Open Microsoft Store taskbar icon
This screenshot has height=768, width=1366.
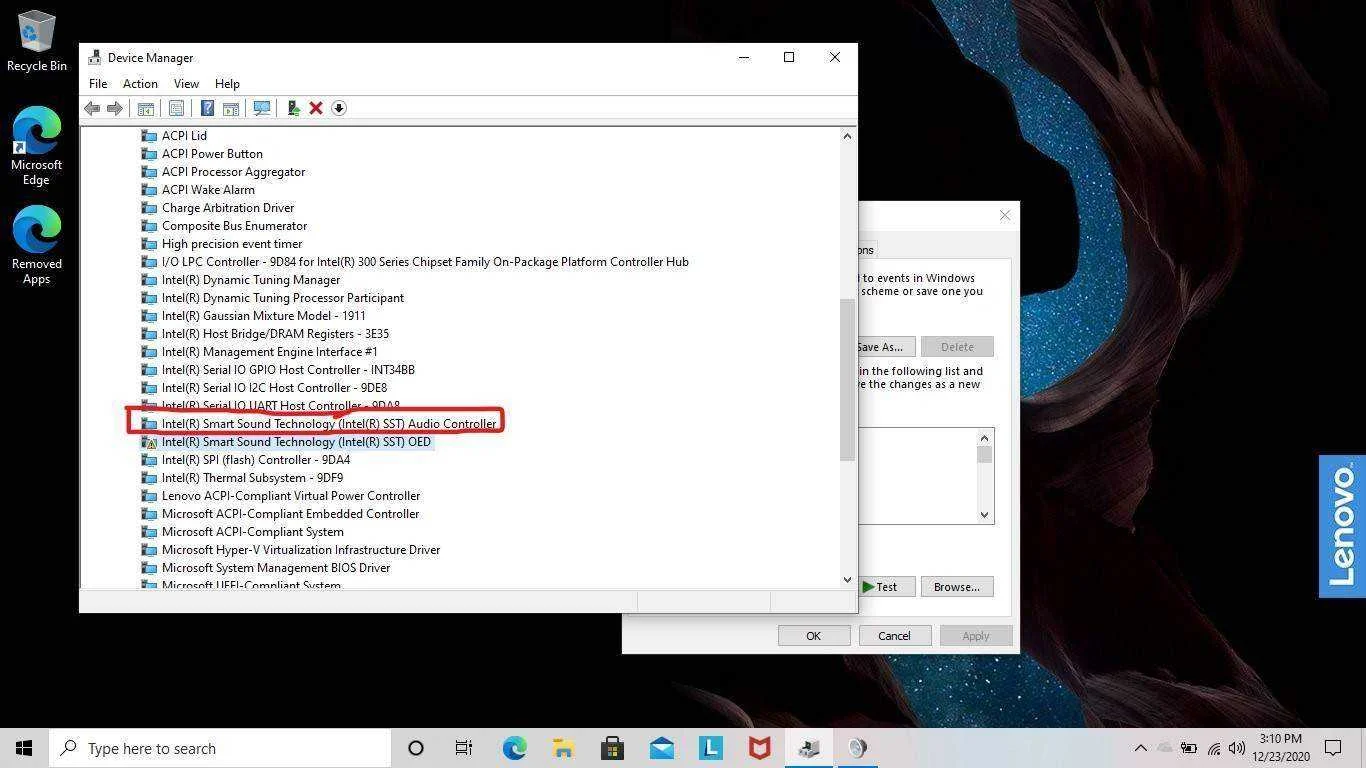(x=612, y=748)
